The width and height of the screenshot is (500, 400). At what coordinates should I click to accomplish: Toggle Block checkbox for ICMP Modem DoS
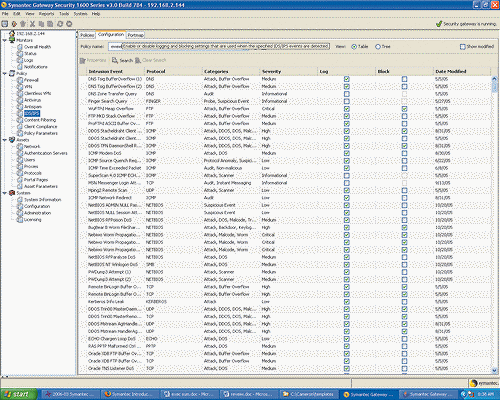(404, 153)
